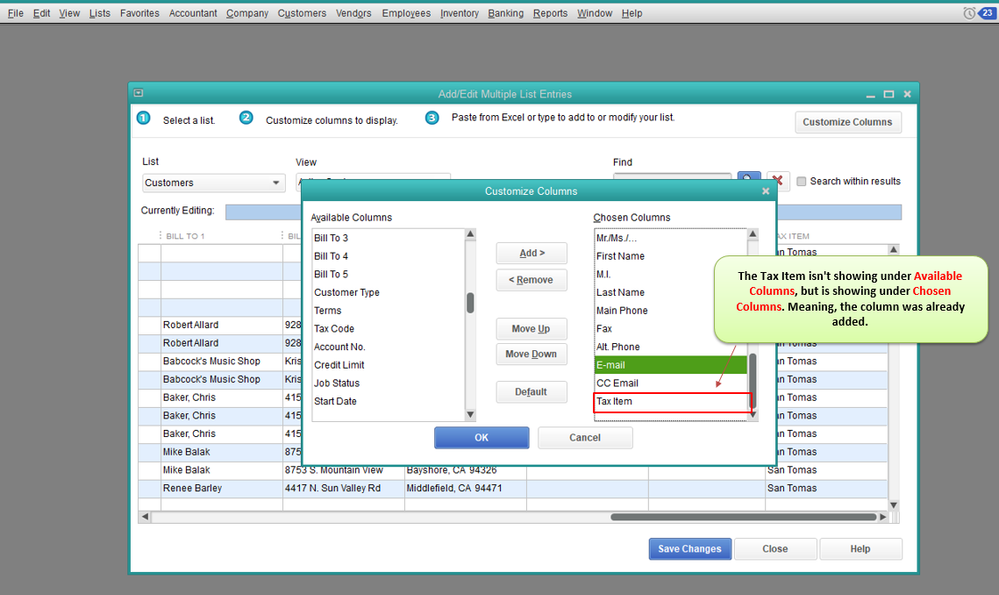Select Fax in Chosen Columns
Image resolution: width=999 pixels, height=595 pixels.
coord(670,329)
